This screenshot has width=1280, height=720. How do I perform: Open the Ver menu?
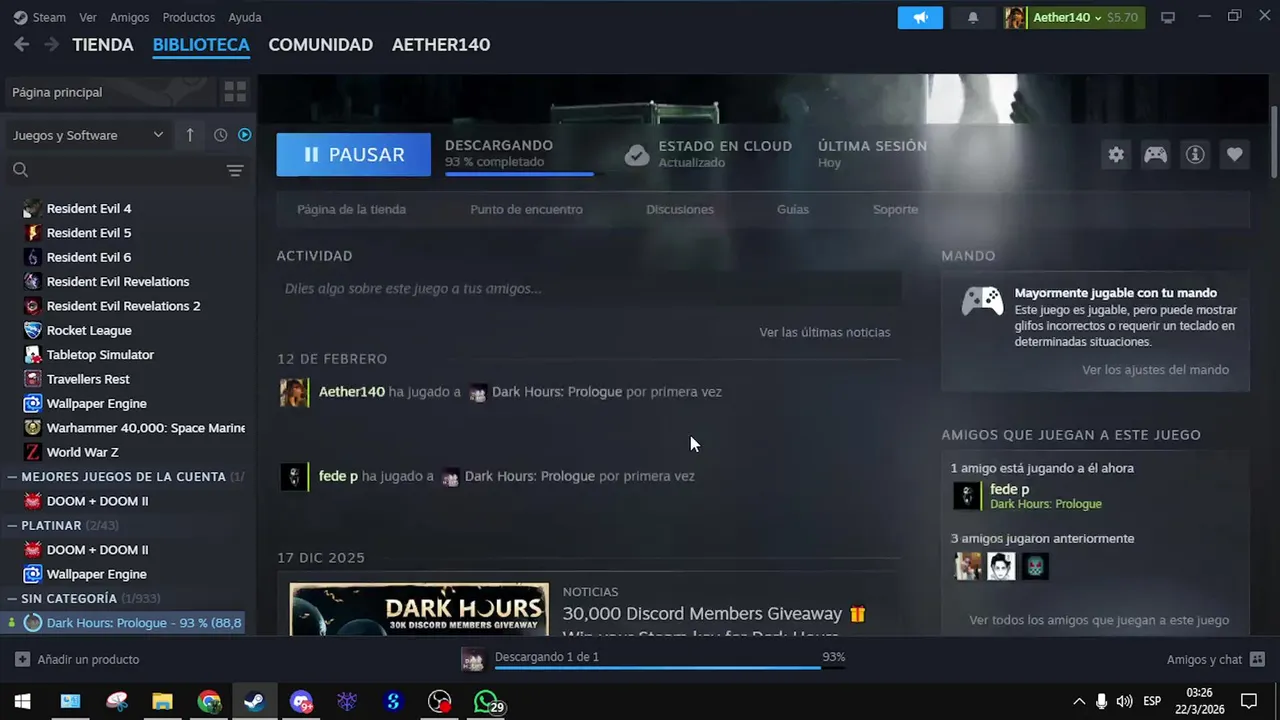(88, 17)
